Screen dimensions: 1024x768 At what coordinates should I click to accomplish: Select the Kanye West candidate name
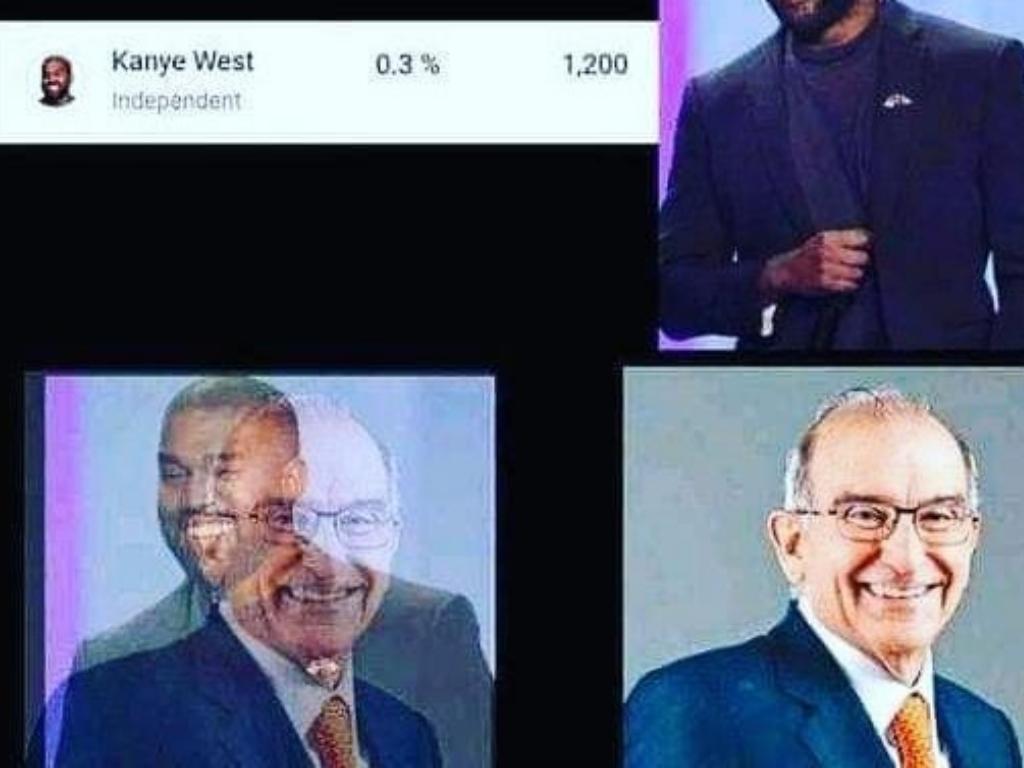[x=183, y=61]
